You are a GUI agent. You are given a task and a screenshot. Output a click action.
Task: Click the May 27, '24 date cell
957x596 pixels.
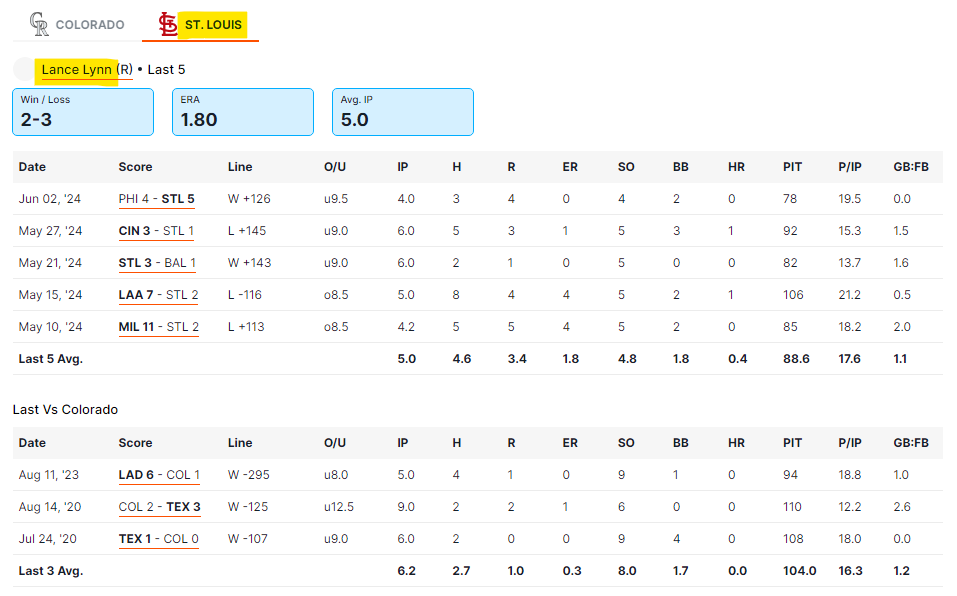[51, 231]
